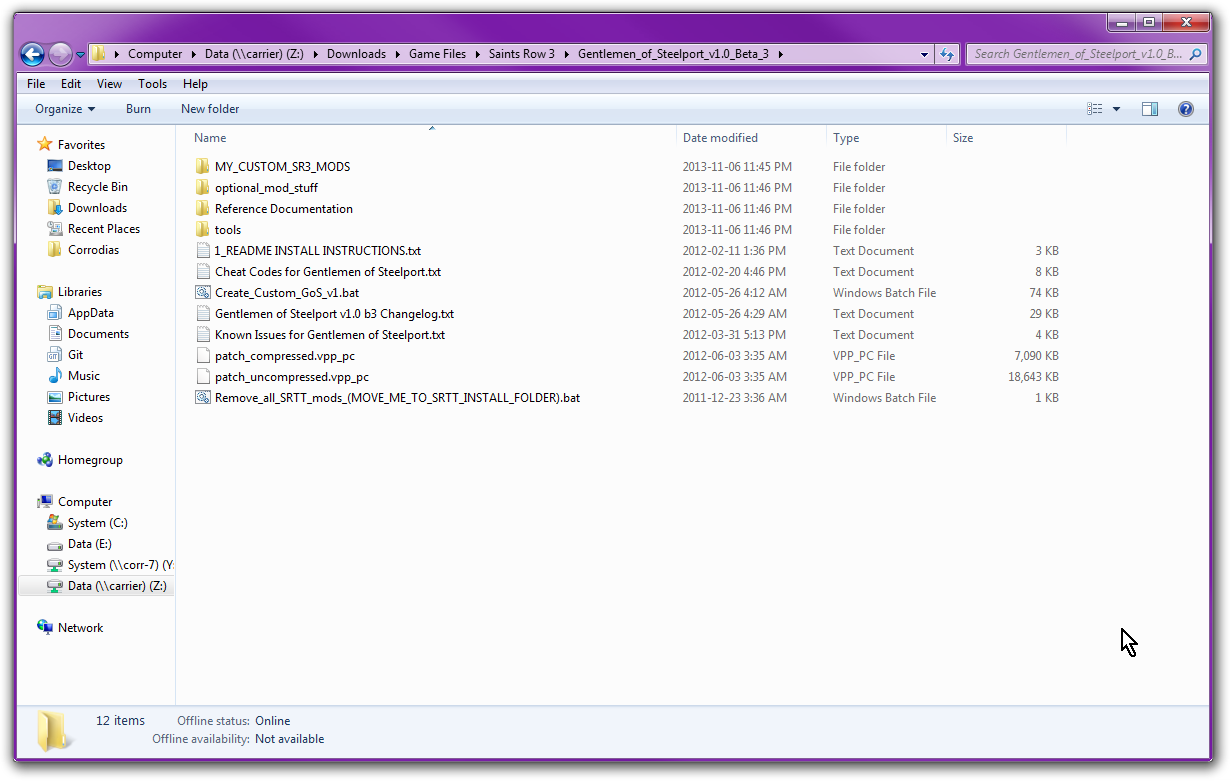Open the view options dropdown arrow

coord(1117,109)
